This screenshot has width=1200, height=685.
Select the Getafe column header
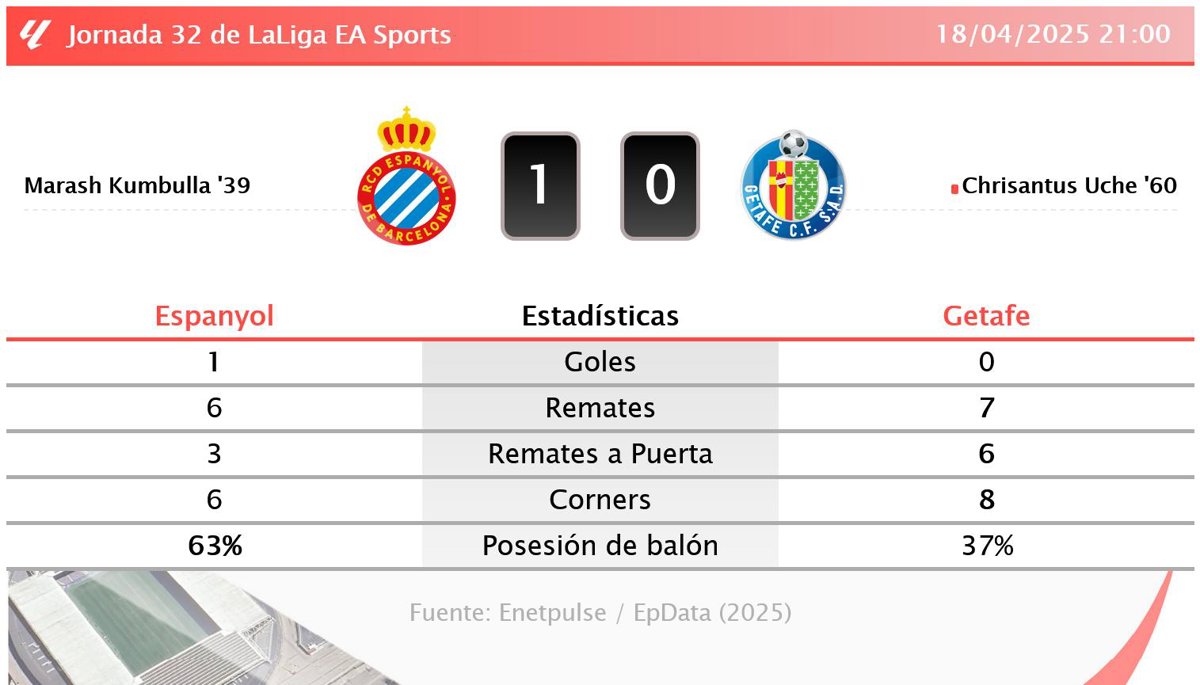(986, 317)
